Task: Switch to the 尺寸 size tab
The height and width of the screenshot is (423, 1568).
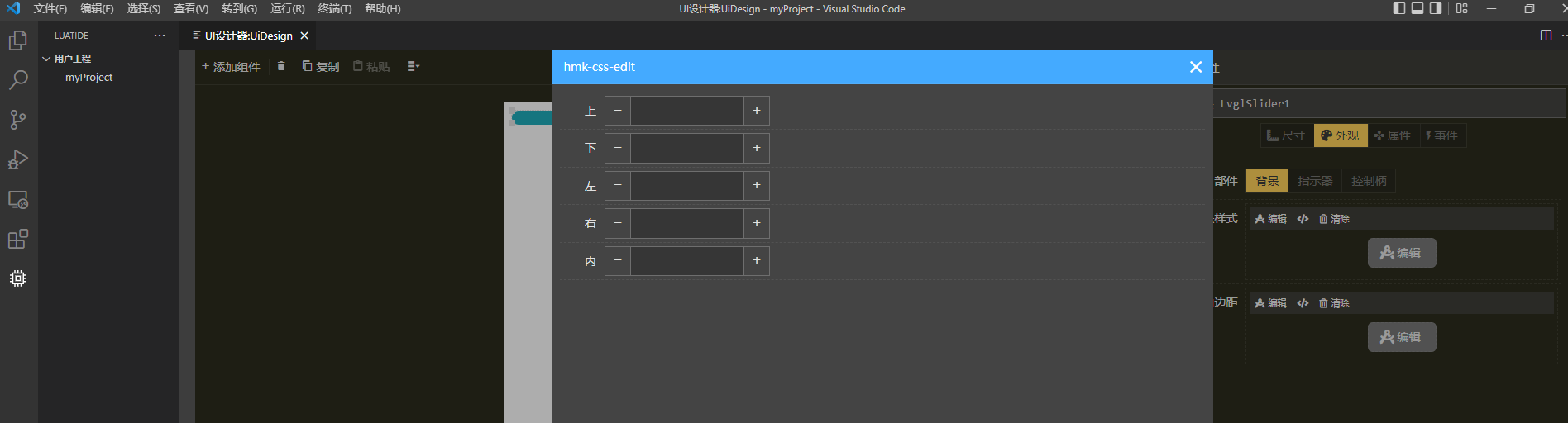Action: coord(1286,135)
